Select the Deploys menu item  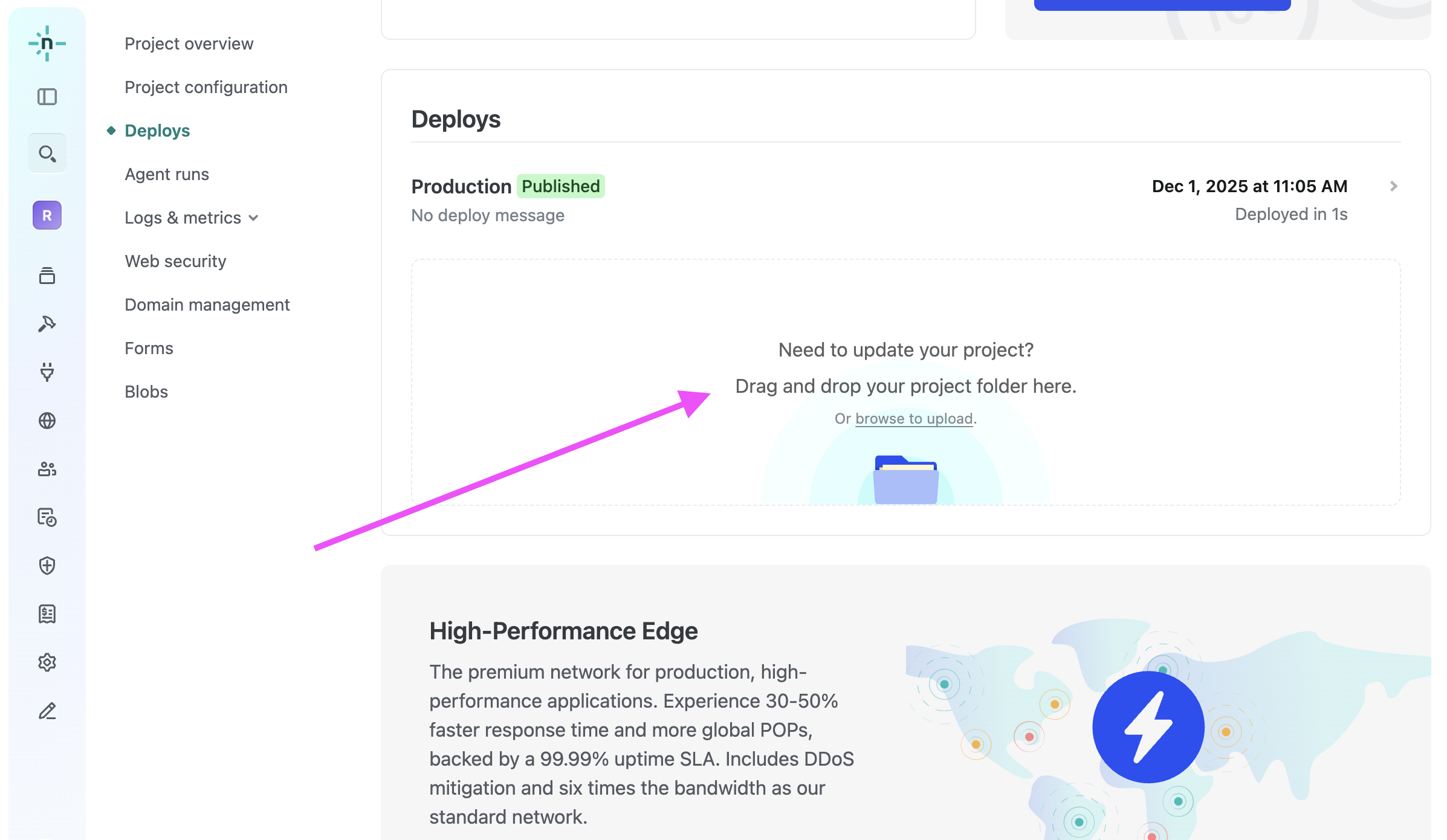[x=157, y=130]
